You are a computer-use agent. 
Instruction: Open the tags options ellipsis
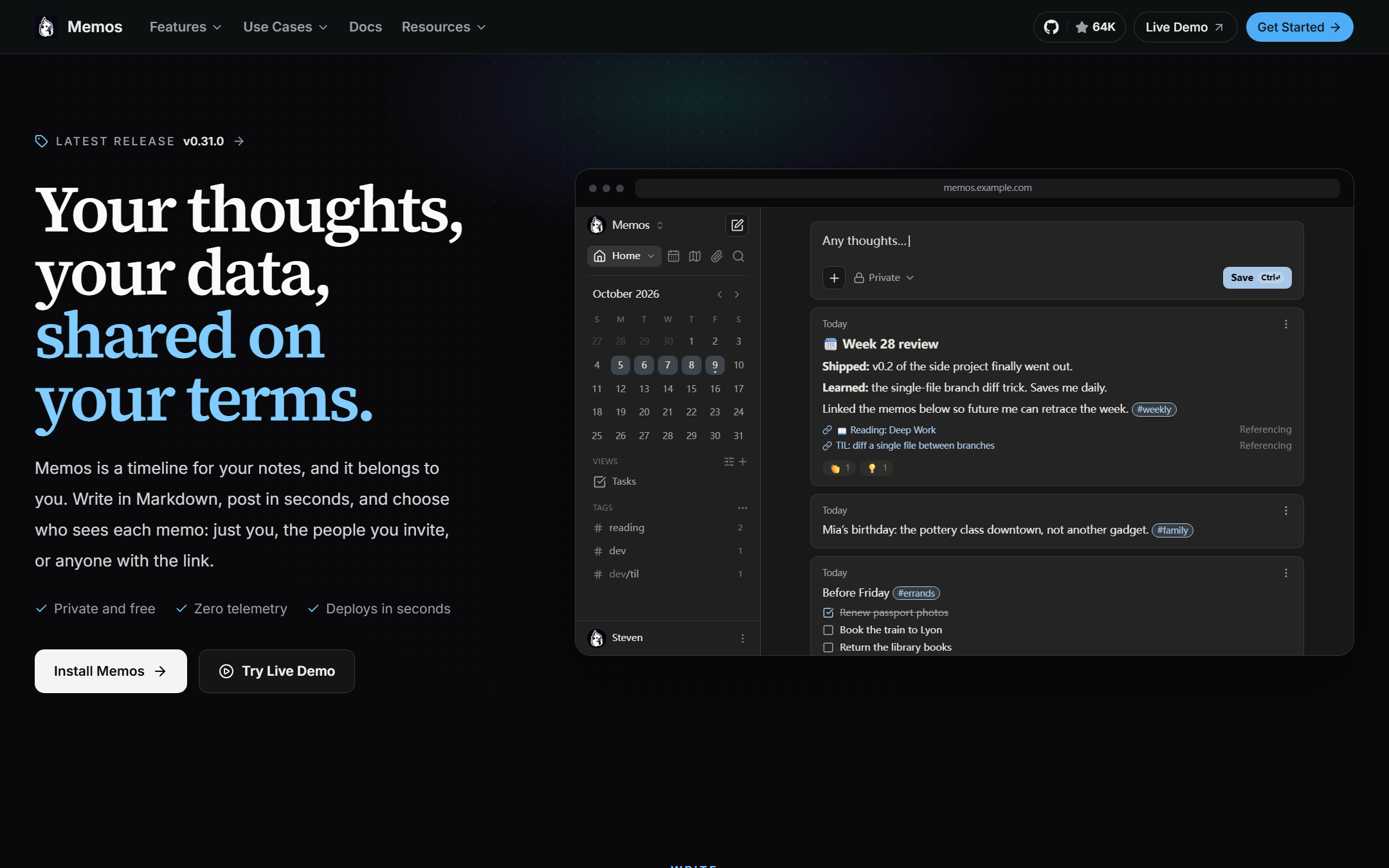click(743, 508)
